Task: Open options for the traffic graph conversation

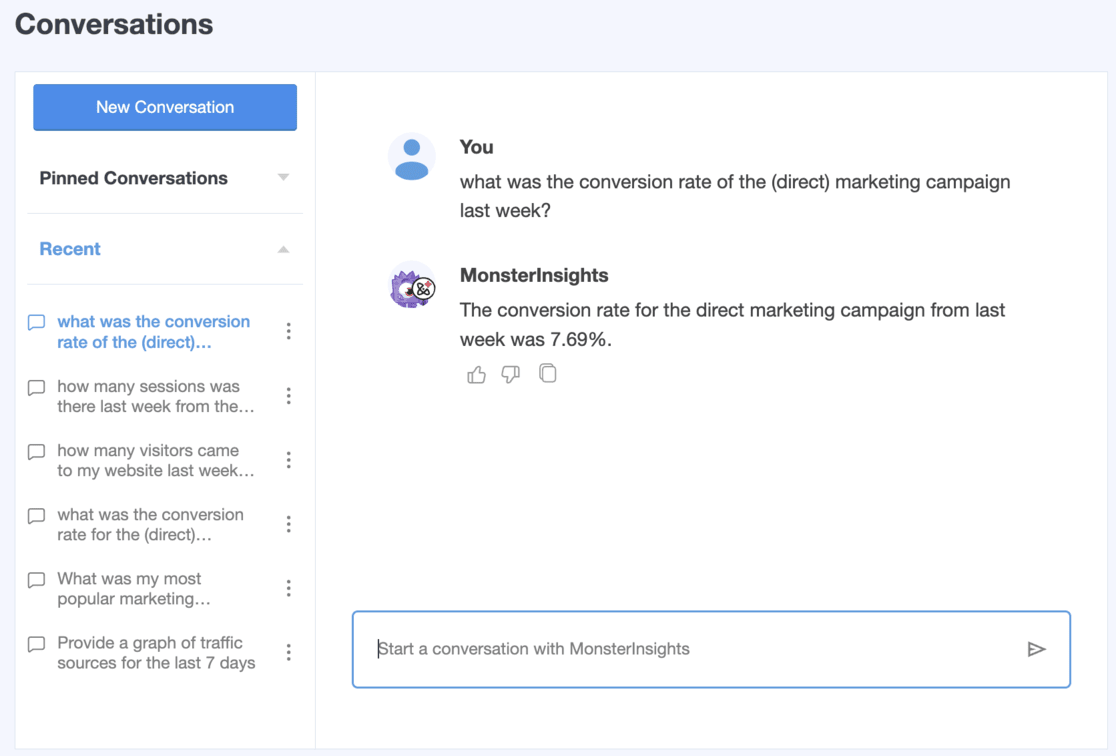Action: pyautogui.click(x=288, y=652)
